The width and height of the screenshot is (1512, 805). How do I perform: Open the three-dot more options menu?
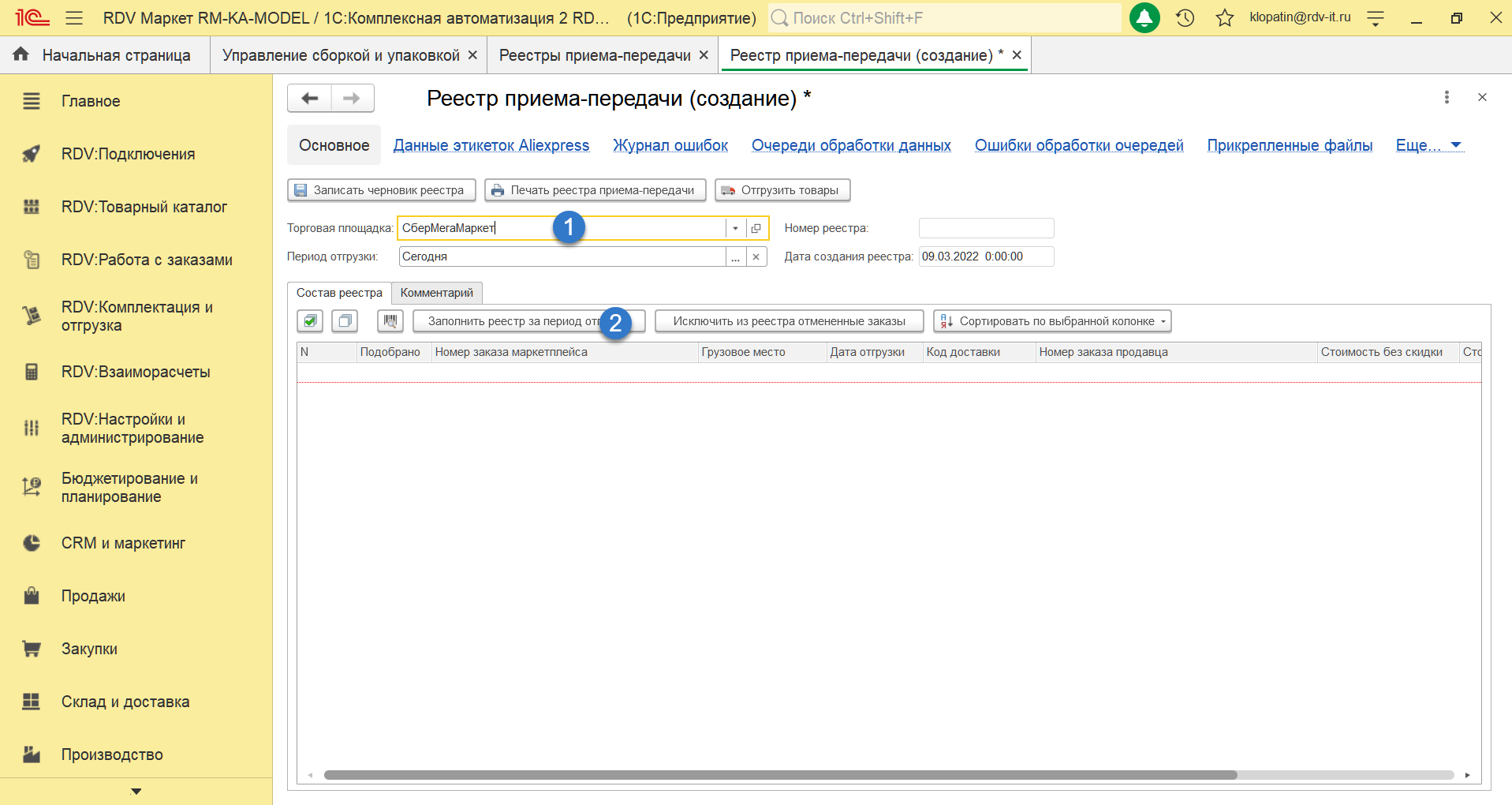click(1446, 97)
